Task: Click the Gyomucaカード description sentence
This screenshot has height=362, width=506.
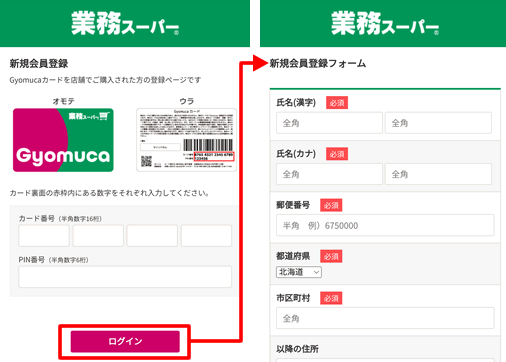Action: pos(105,80)
